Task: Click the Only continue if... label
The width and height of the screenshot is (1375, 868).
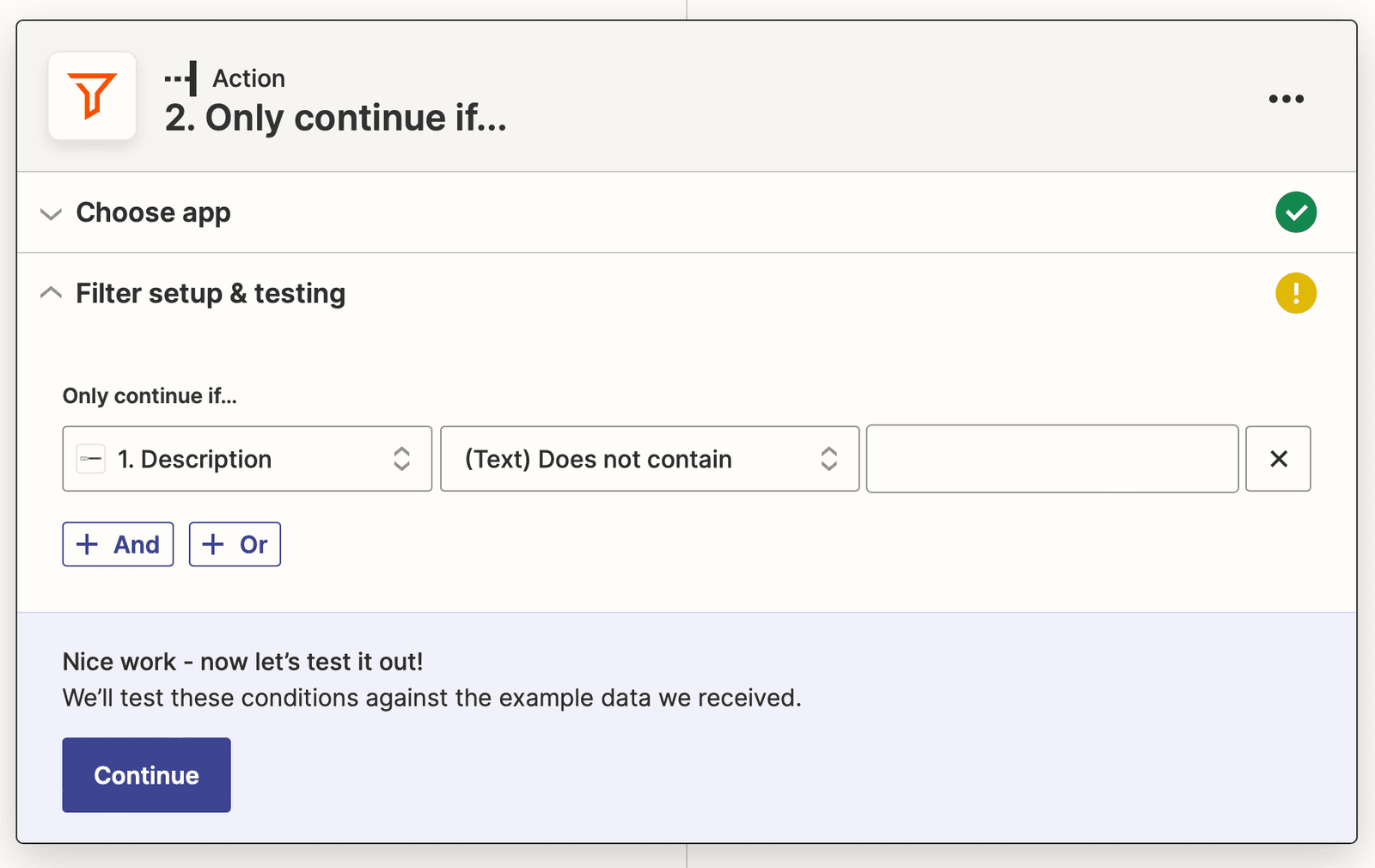Action: coord(150,396)
